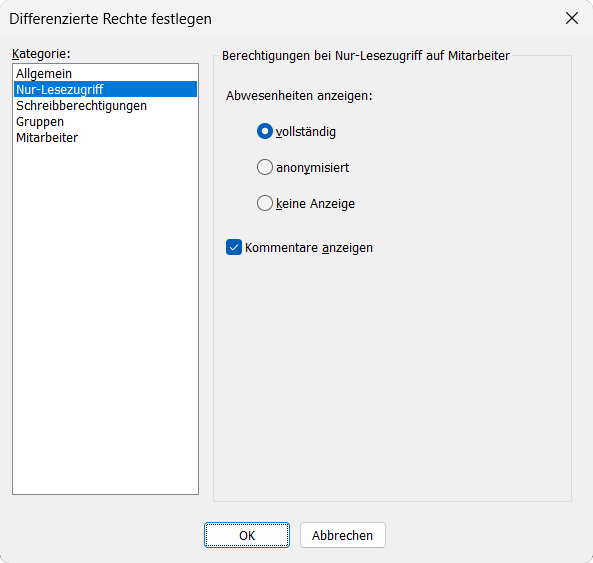Confirm the dialog with OK

247,535
